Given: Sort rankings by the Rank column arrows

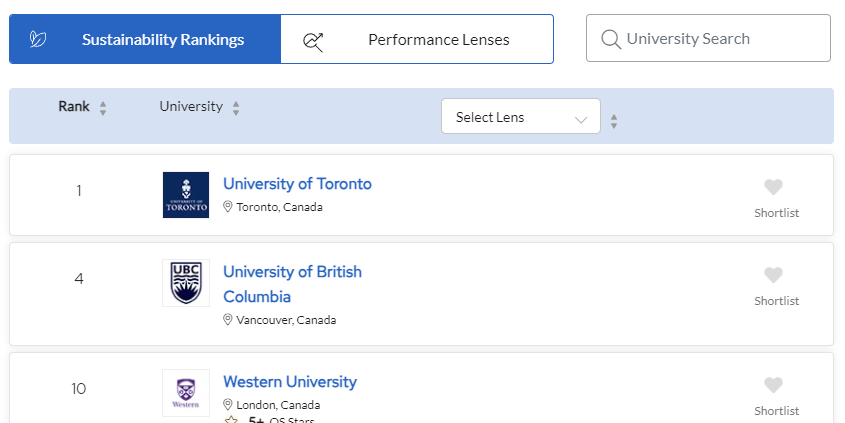Looking at the screenshot, I should pyautogui.click(x=103, y=108).
